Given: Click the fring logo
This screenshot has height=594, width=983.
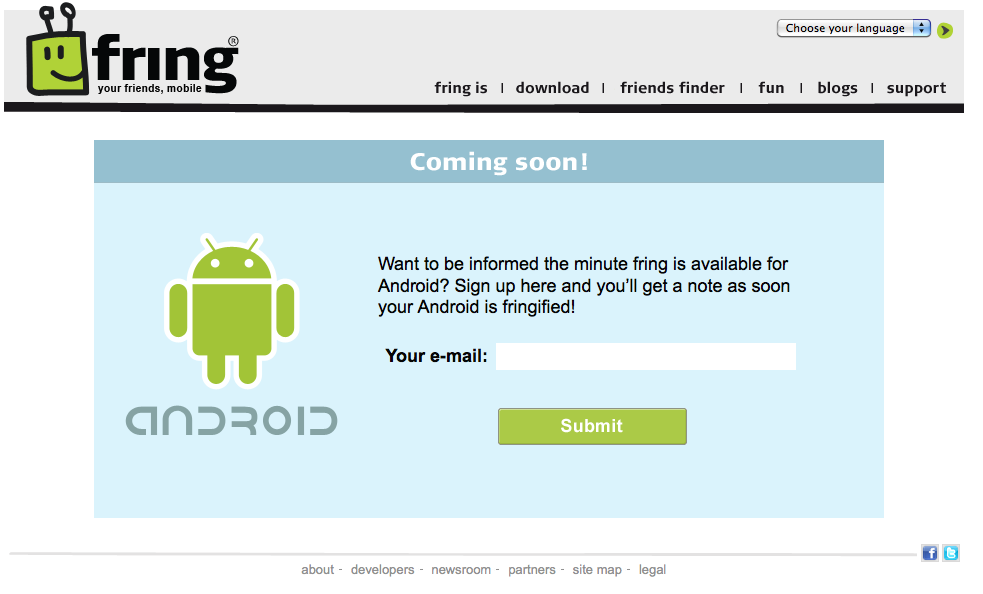Looking at the screenshot, I should (132, 51).
